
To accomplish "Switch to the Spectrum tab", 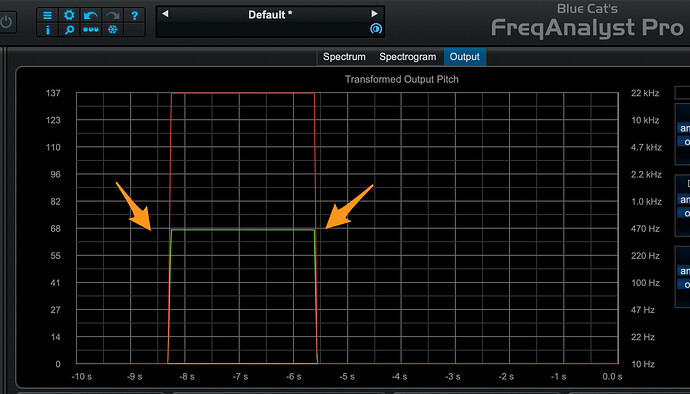I will [x=344, y=57].
